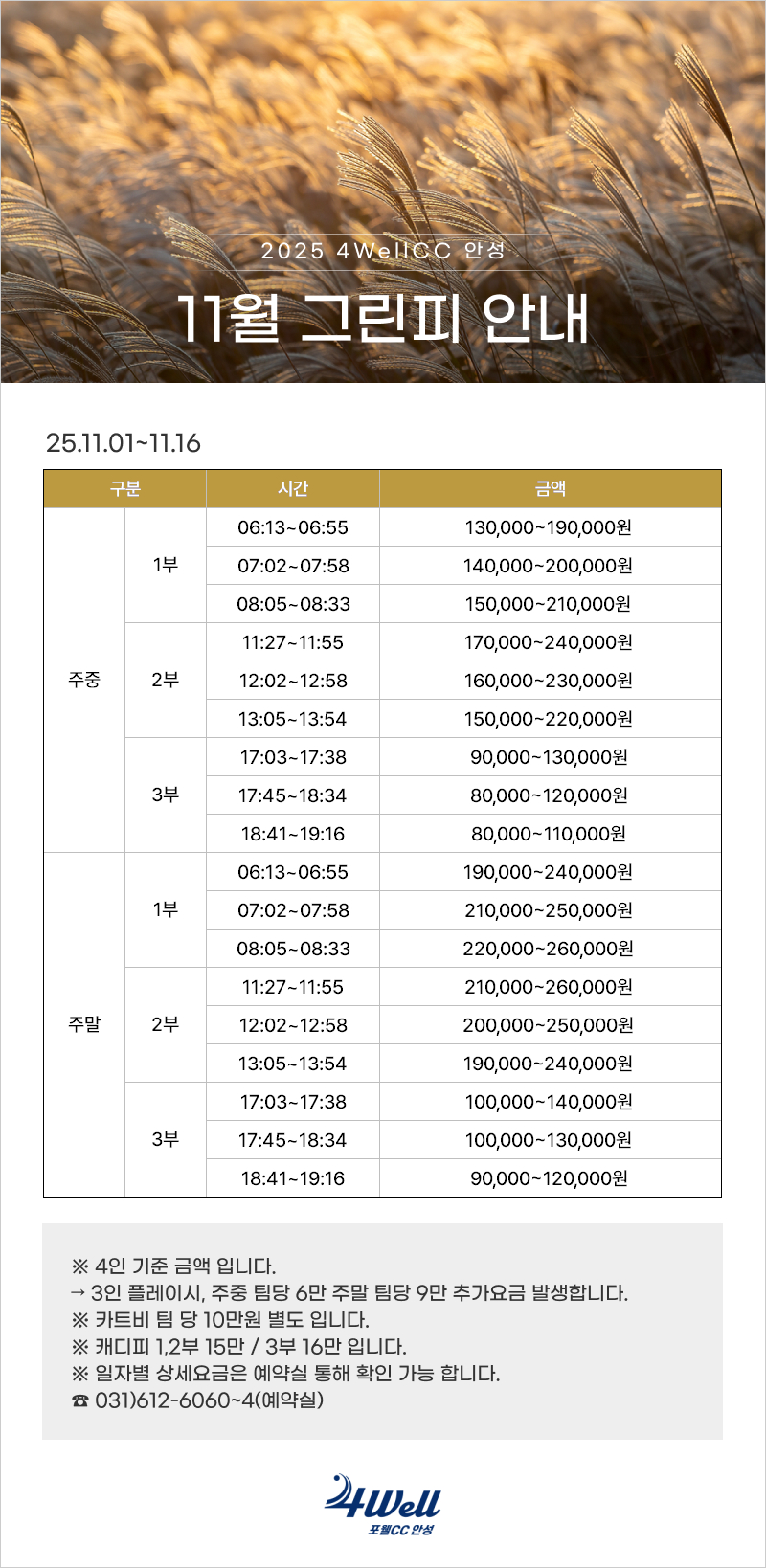766x1568 pixels.
Task: Select the '금액' column header
Action: point(550,489)
